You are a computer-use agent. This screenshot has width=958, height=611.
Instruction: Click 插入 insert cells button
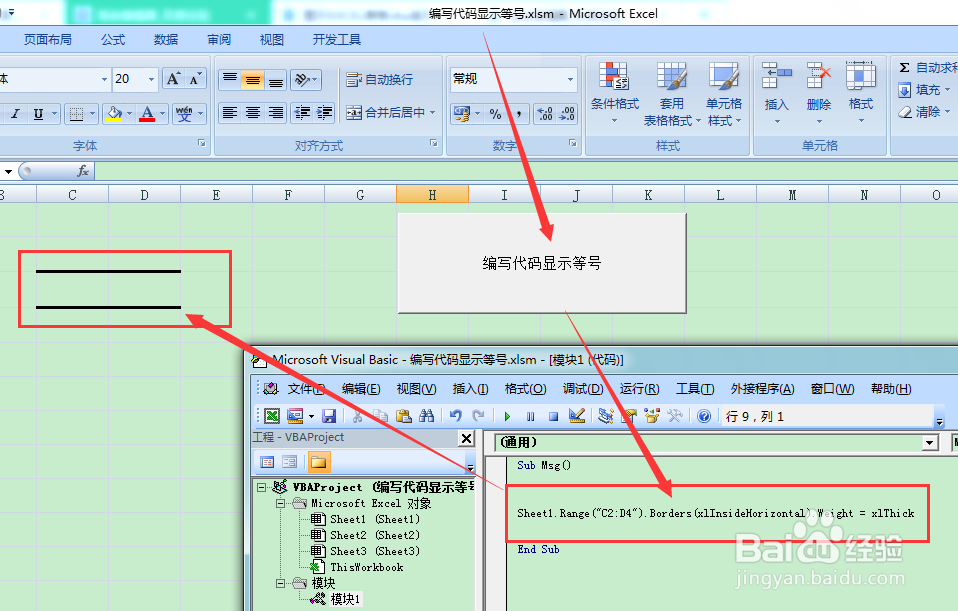click(x=777, y=92)
